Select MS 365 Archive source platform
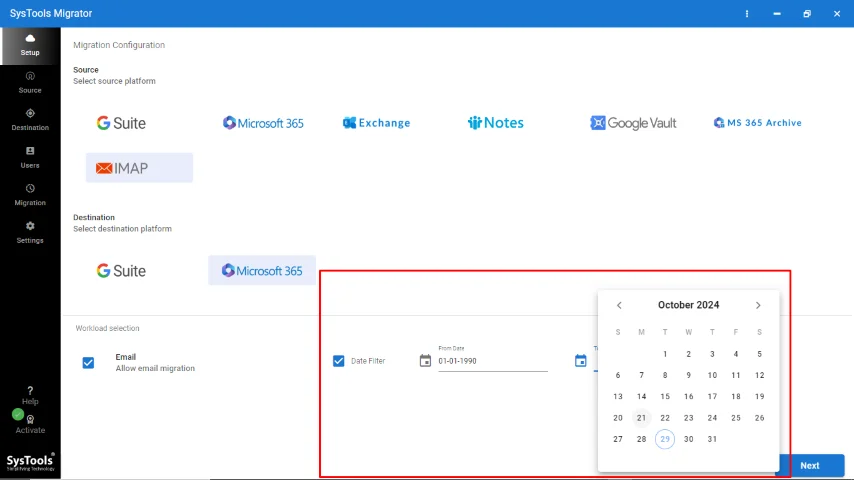Screen dimensions: 854x480 (758, 123)
